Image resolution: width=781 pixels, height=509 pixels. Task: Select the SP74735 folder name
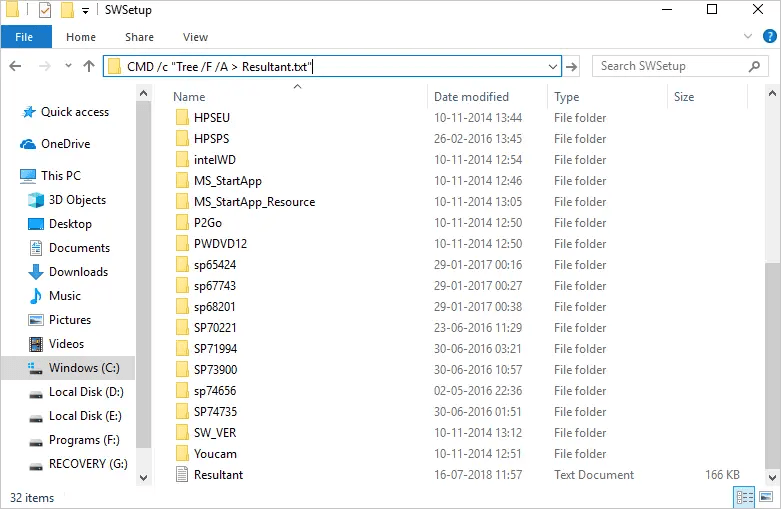(215, 412)
